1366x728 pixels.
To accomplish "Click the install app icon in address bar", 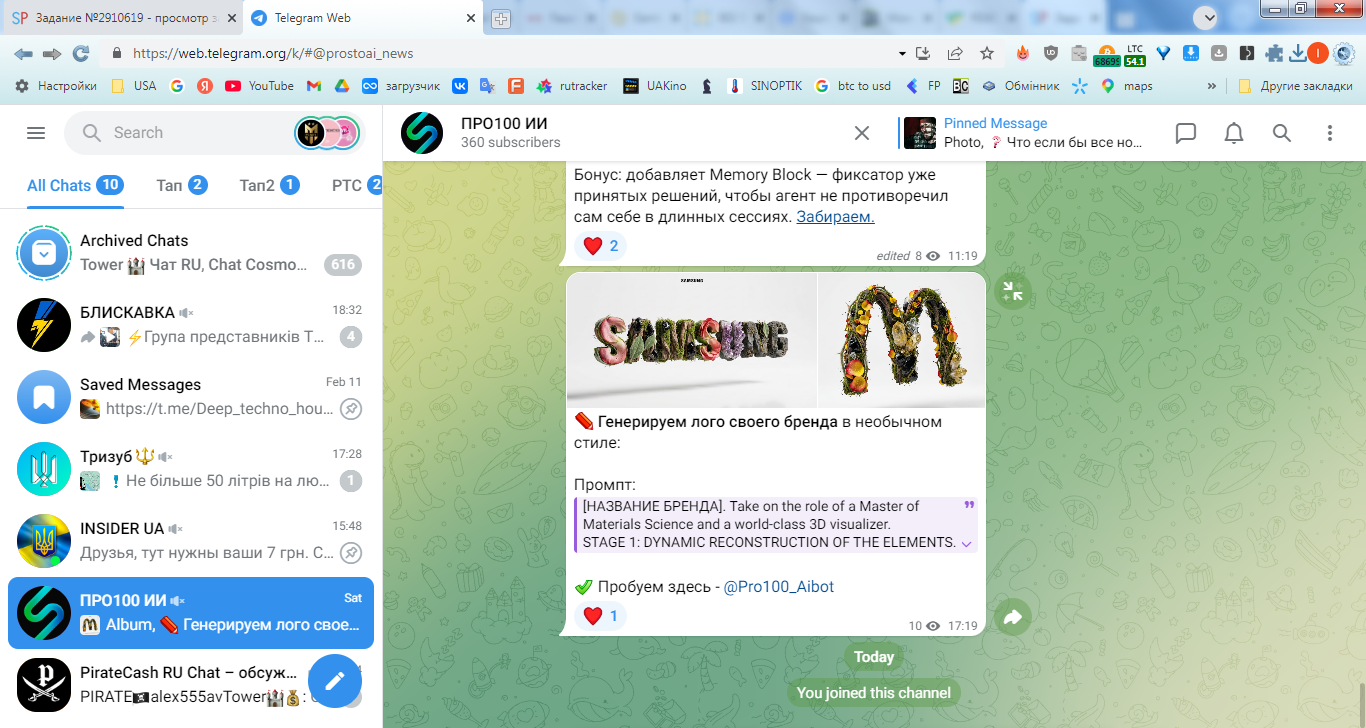I will (923, 53).
